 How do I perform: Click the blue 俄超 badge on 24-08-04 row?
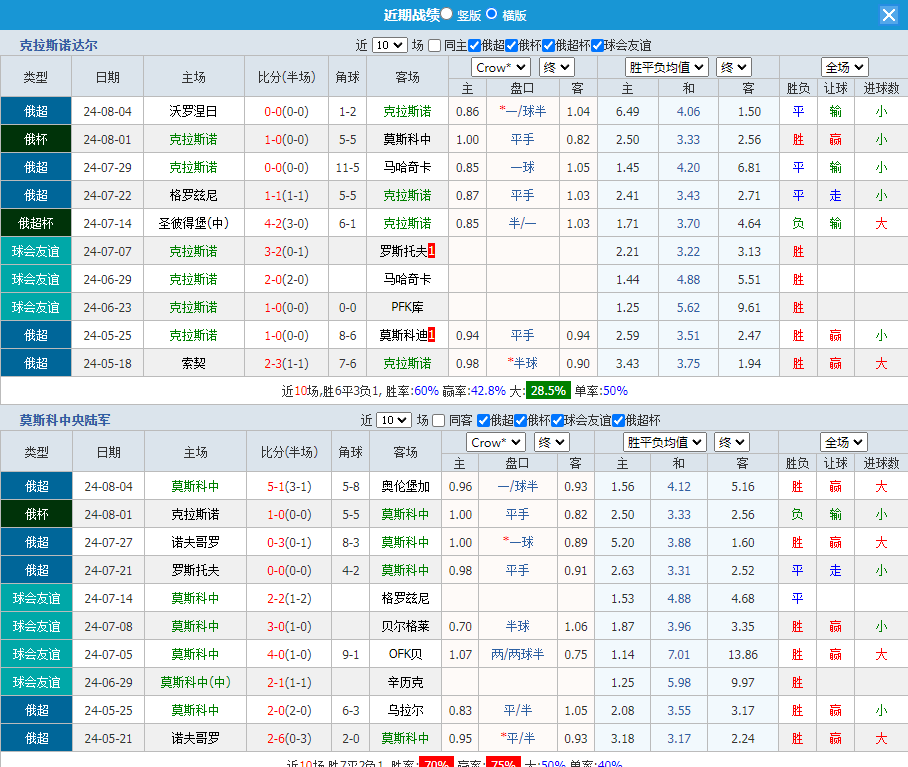click(35, 111)
